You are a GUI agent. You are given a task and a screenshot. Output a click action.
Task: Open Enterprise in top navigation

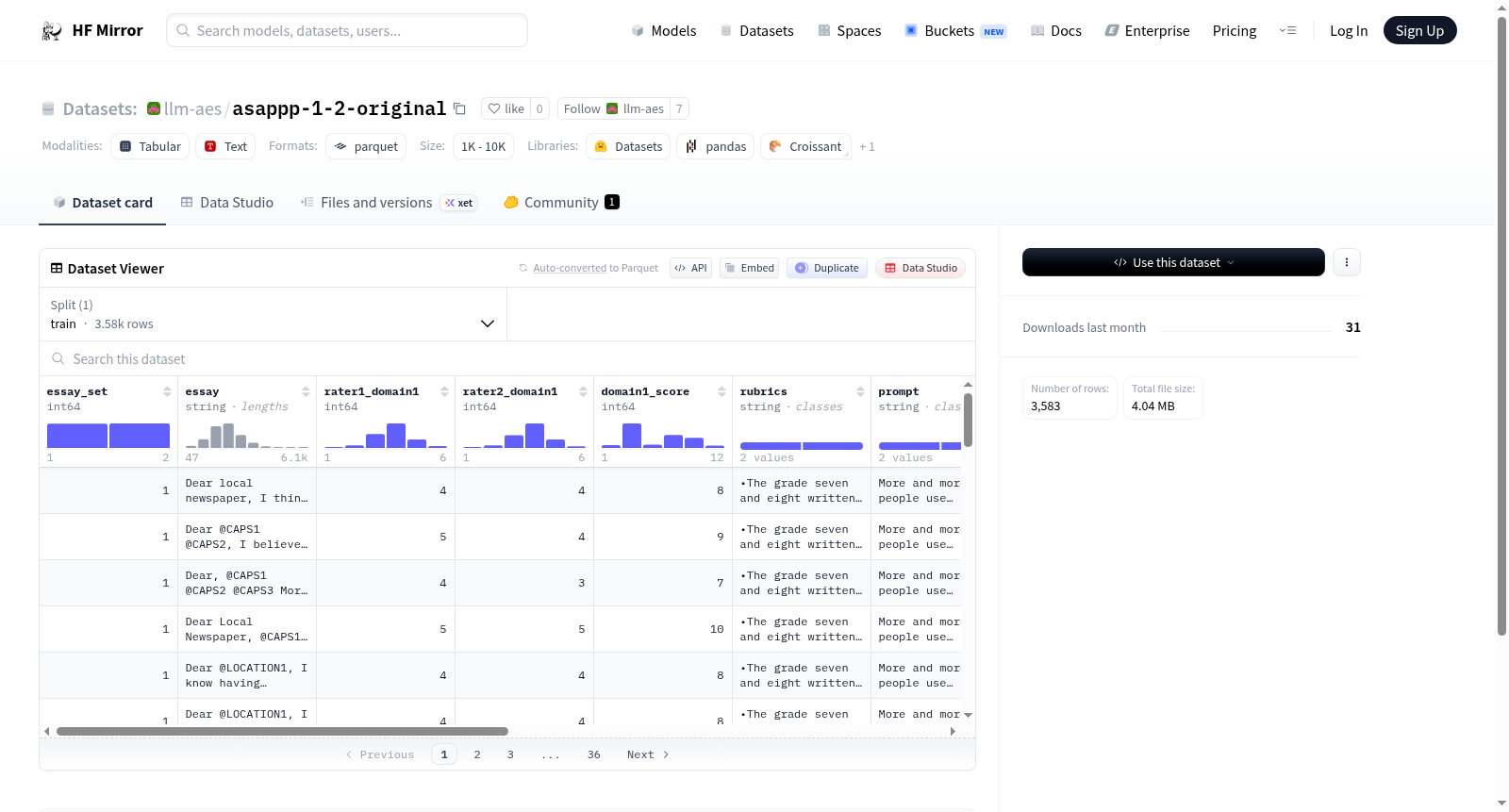[x=1147, y=31]
